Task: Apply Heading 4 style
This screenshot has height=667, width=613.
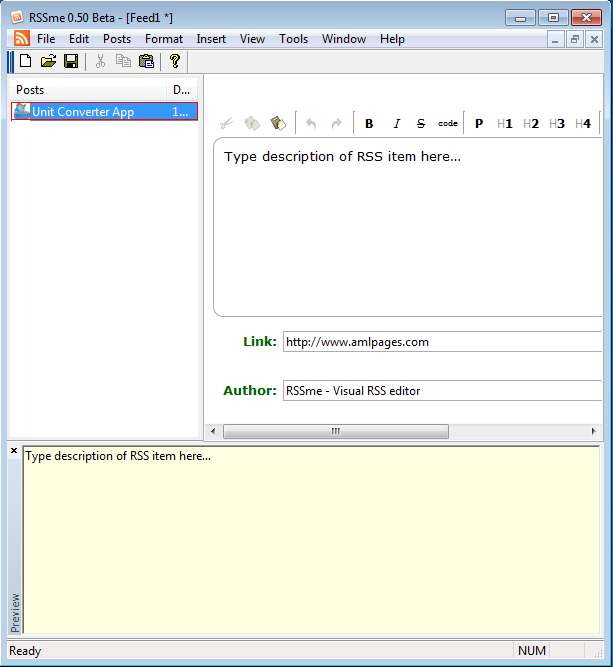Action: click(583, 124)
